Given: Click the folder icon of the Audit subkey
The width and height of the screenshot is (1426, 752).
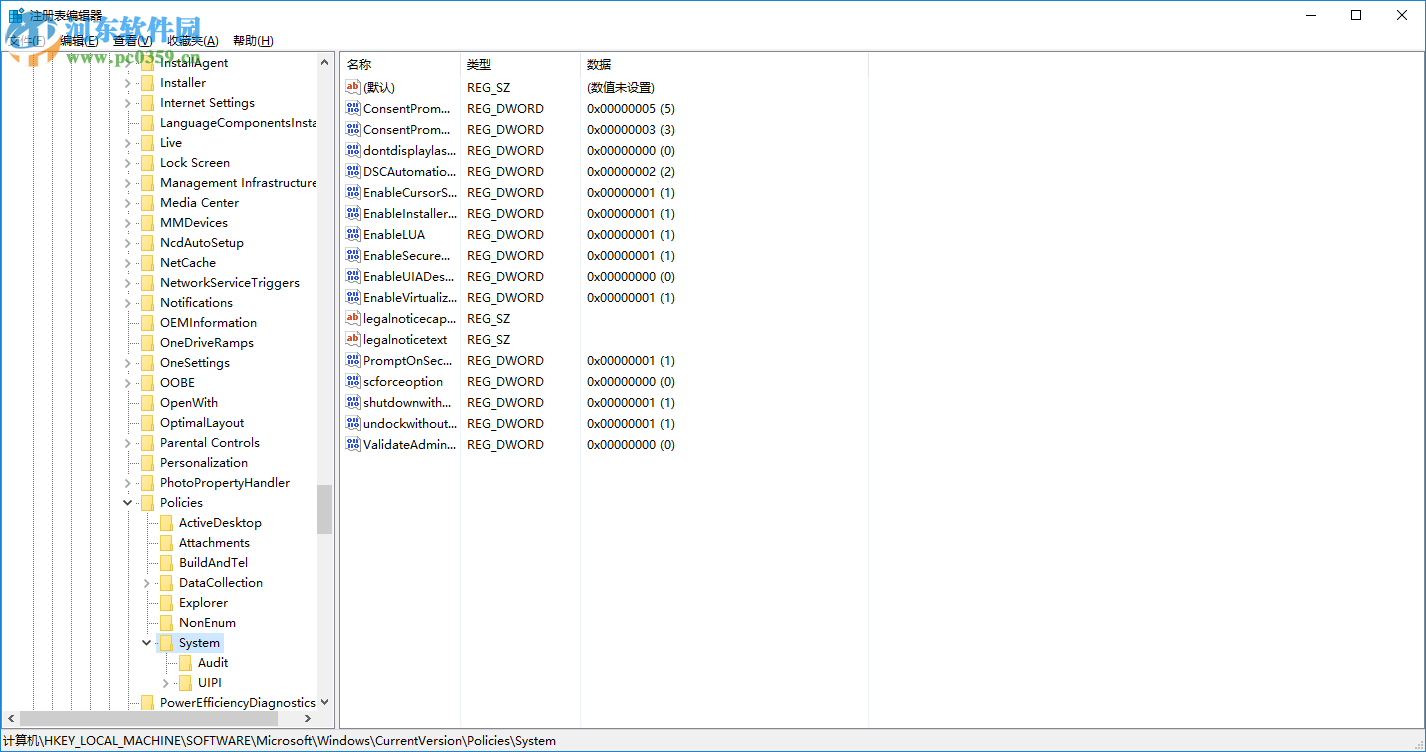Looking at the screenshot, I should pyautogui.click(x=187, y=662).
